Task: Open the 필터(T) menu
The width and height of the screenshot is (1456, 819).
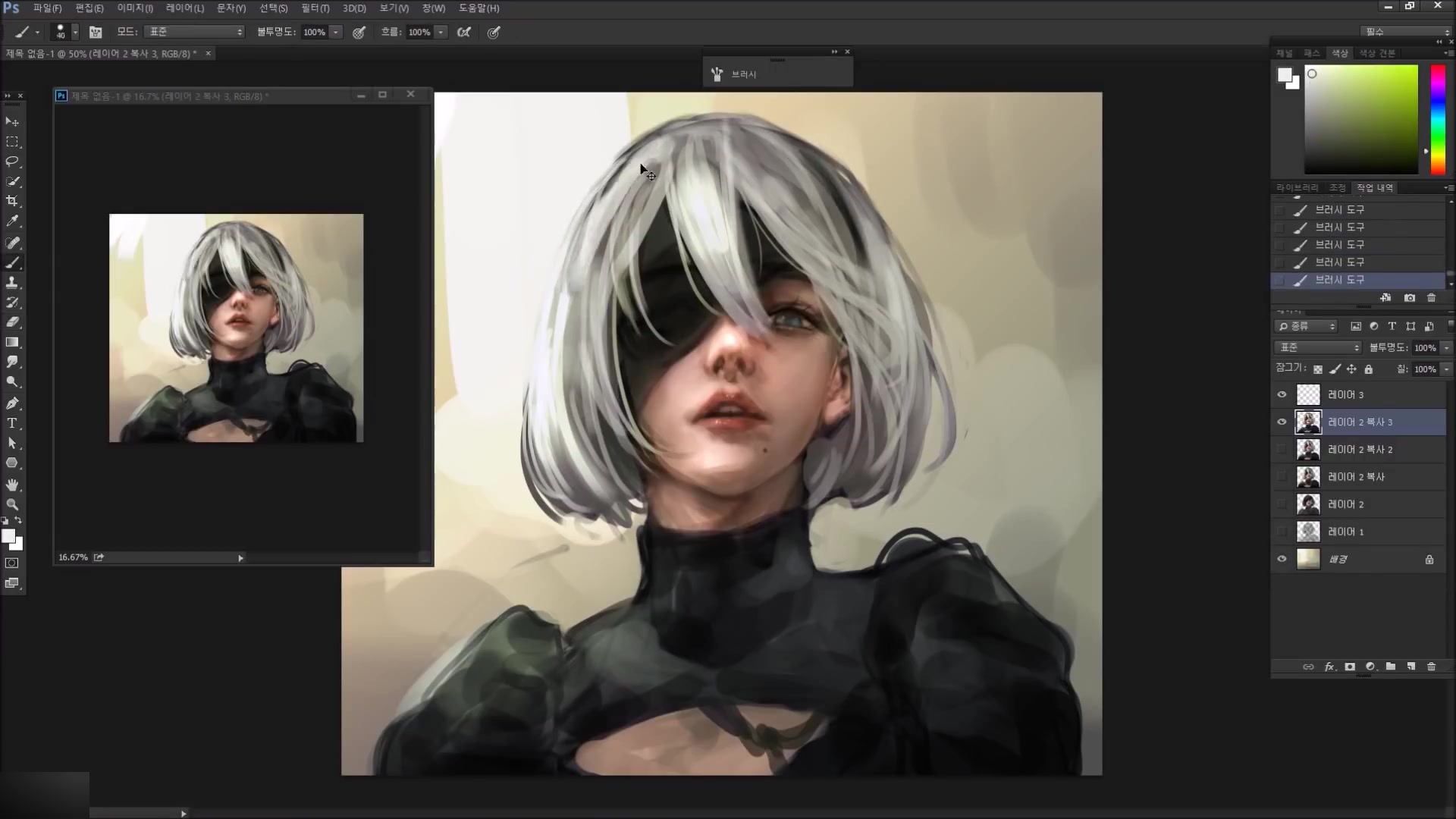Action: pyautogui.click(x=315, y=8)
